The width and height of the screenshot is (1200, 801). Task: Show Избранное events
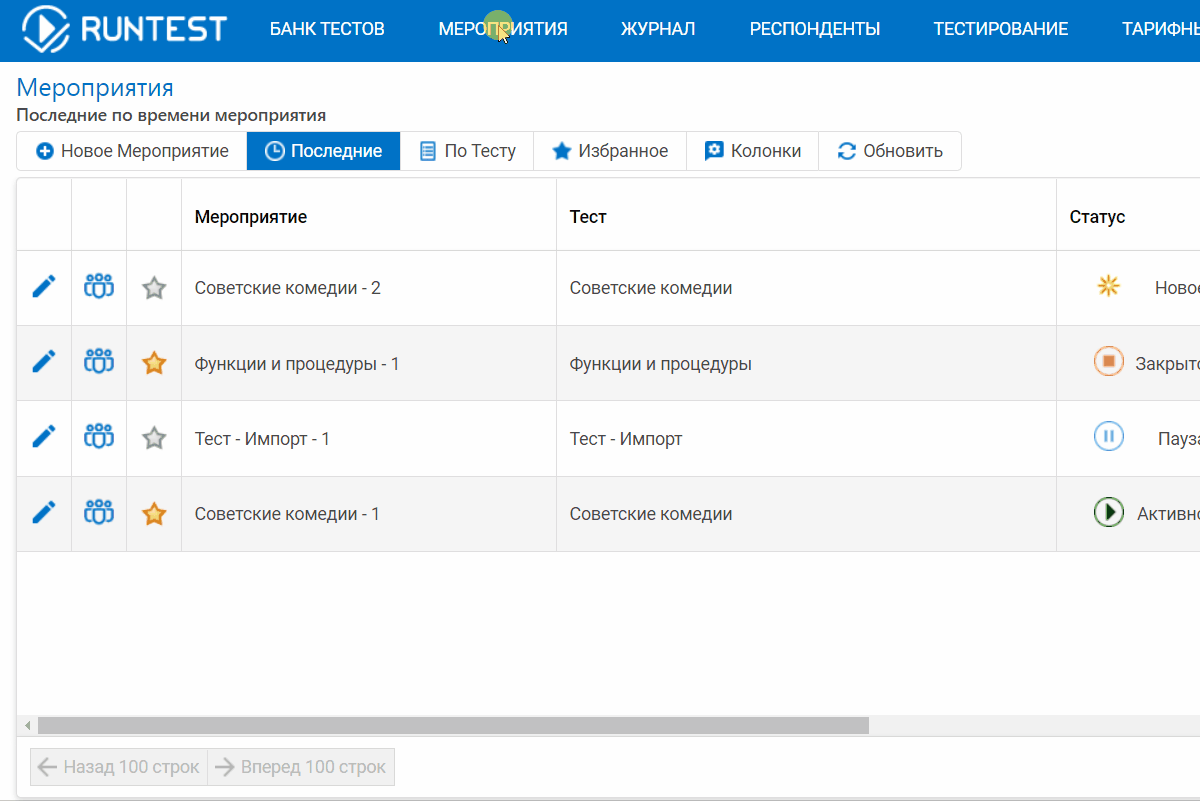610,151
